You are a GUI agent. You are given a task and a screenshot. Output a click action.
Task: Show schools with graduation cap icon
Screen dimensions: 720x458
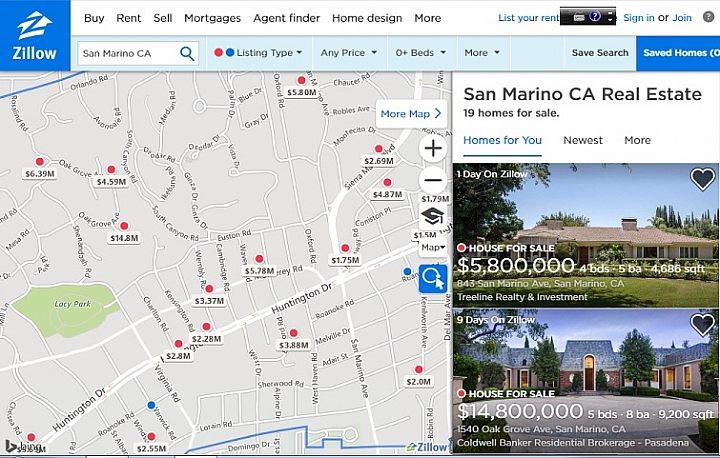pos(433,216)
